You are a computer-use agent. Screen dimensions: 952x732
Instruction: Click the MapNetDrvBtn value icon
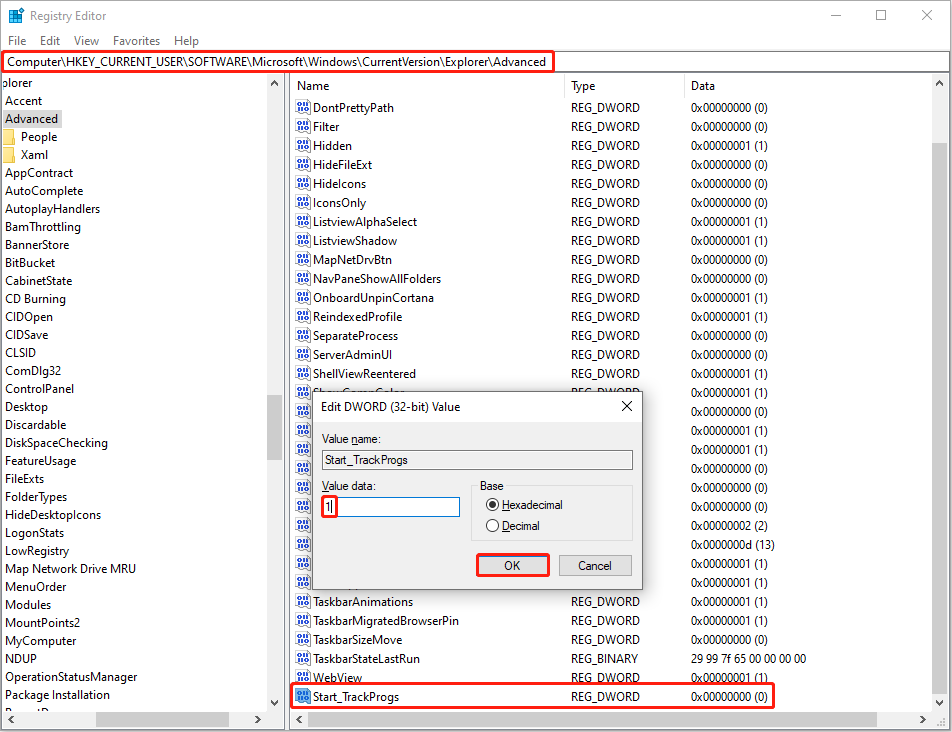pos(303,259)
